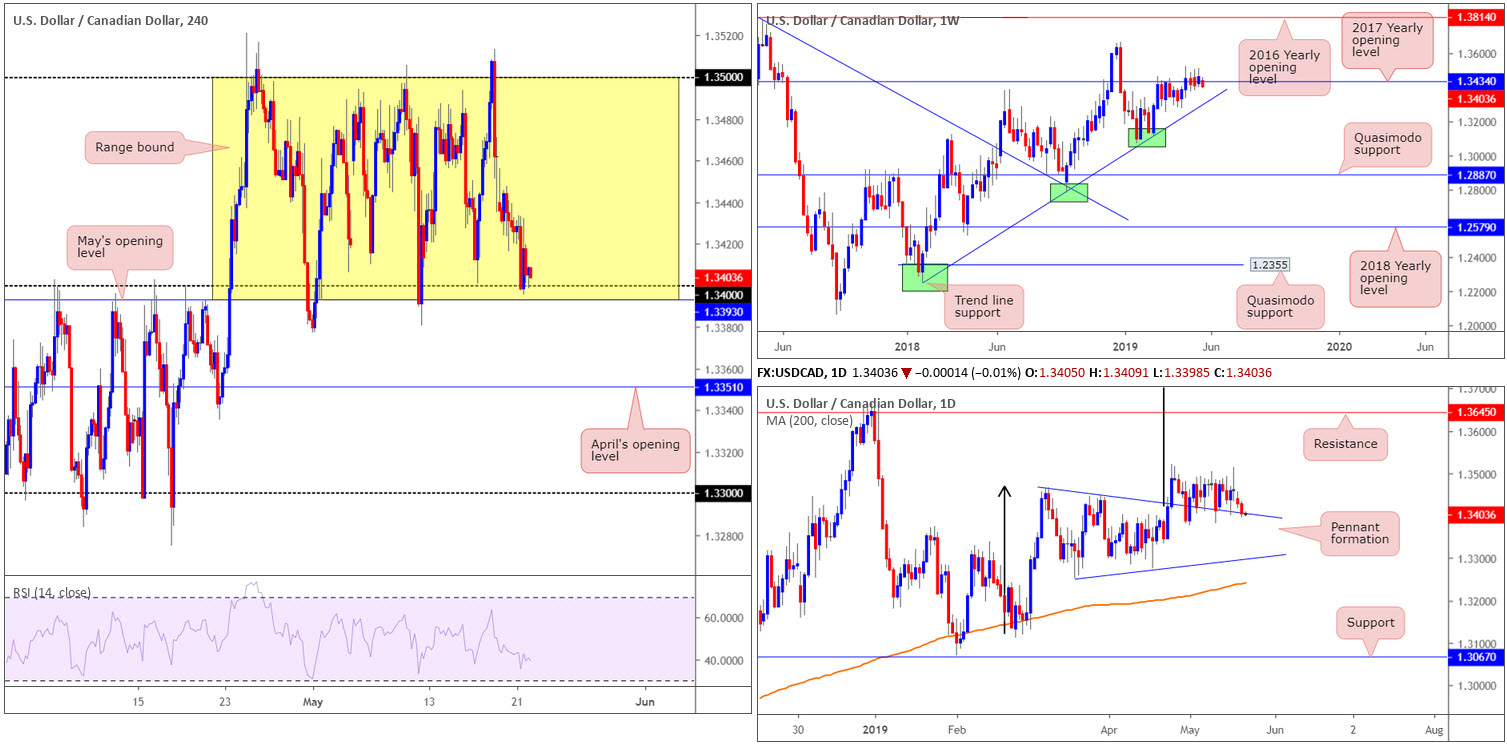Screen dimensions: 1507x745
Task: Click the '2020' date label on weekly chart
Action: pos(1339,345)
